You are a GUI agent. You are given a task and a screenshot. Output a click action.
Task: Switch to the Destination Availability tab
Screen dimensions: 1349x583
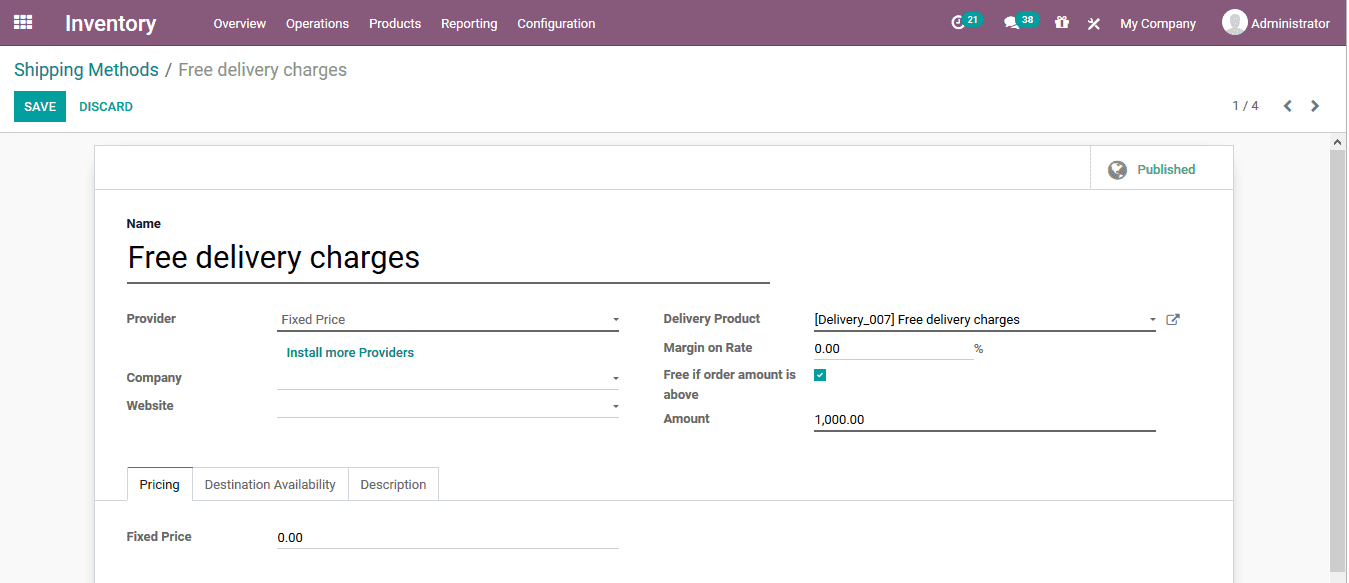270,484
